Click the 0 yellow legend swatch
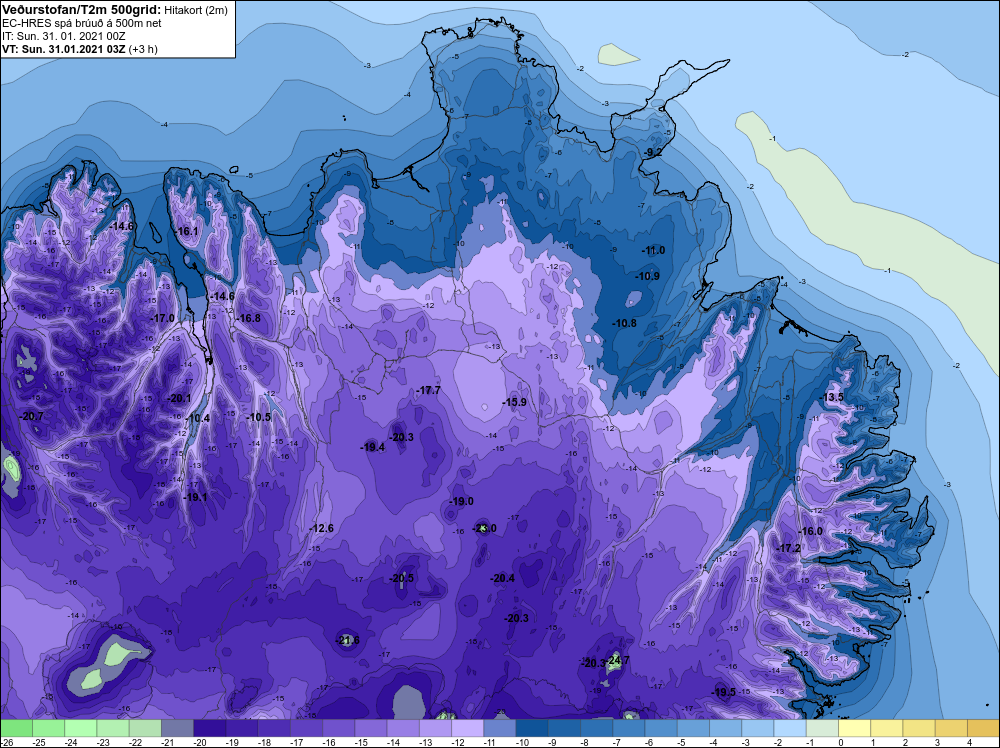Image resolution: width=1000 pixels, height=748 pixels. tap(854, 728)
